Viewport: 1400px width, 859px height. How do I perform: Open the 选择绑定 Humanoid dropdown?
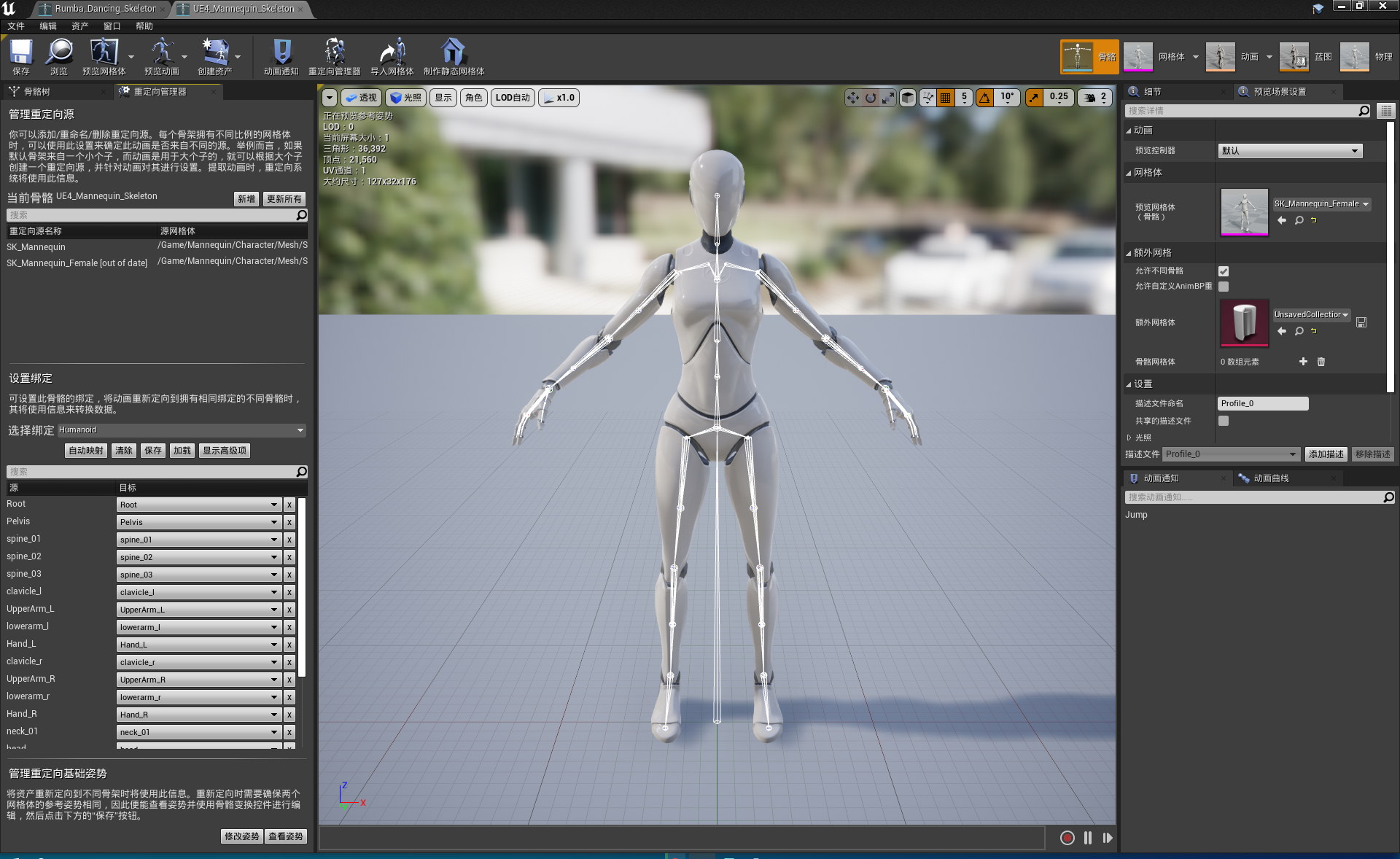tap(181, 430)
